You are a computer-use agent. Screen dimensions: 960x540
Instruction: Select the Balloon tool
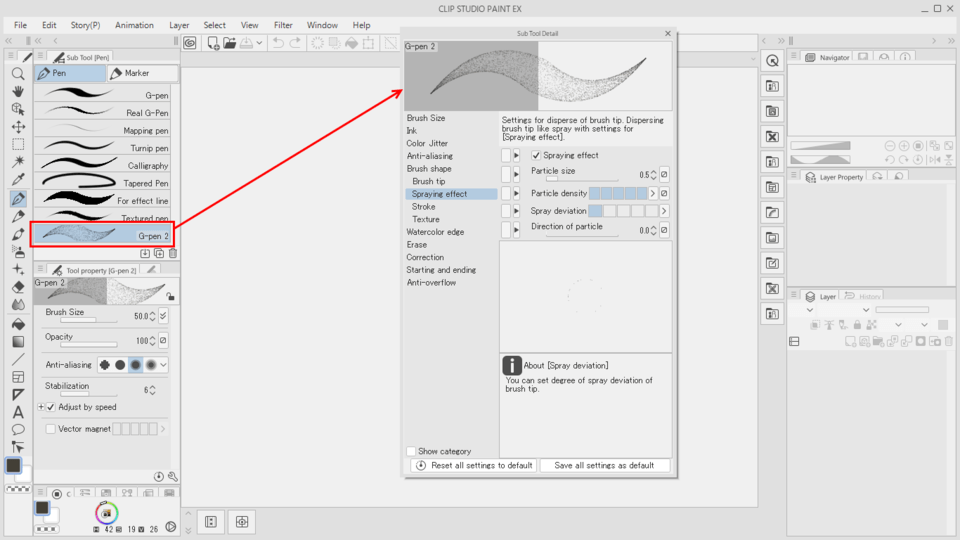point(18,429)
